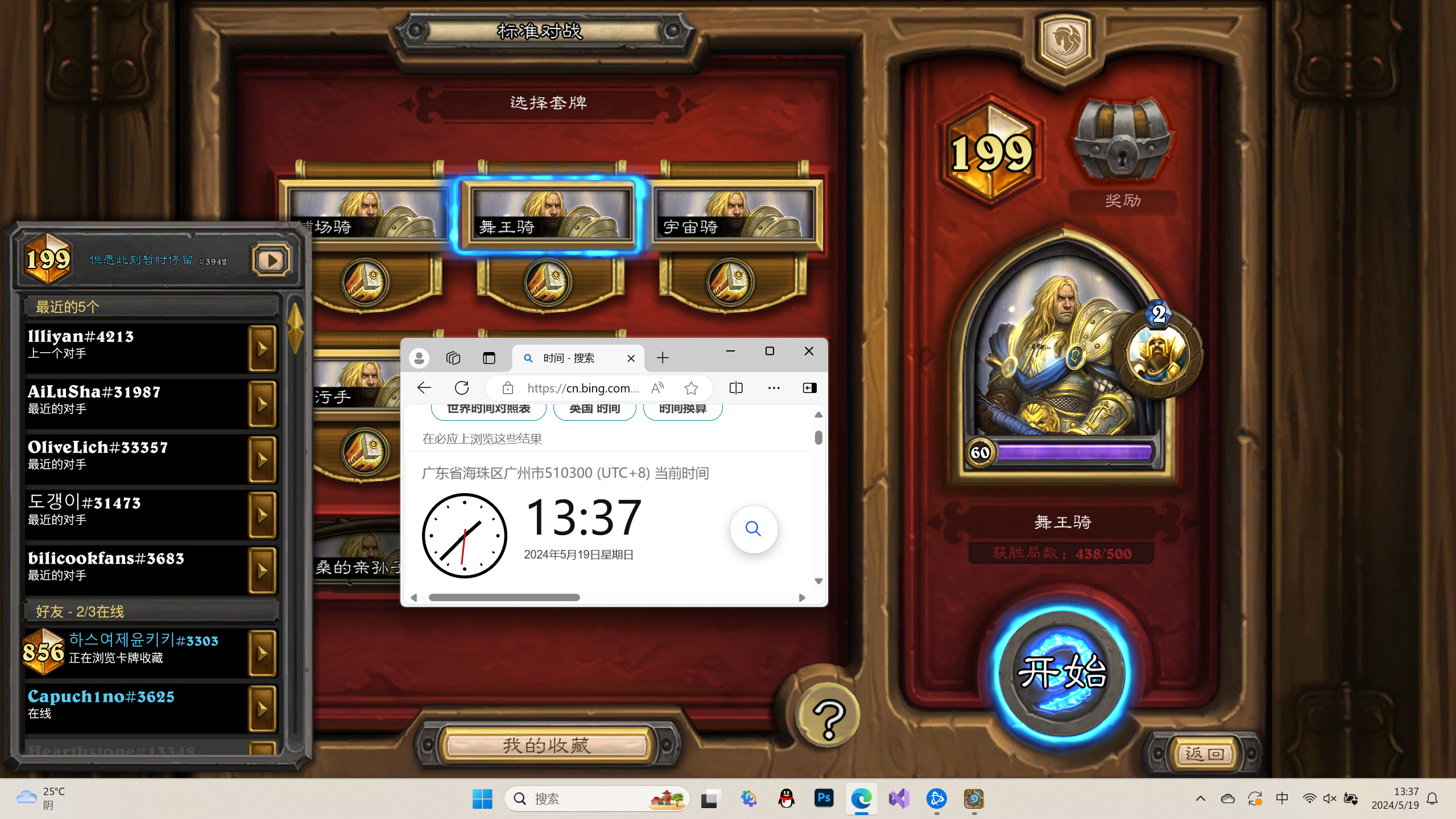This screenshot has width=1456, height=819.
Task: Click arrow button beside 하스여제윤키키#3303
Action: (x=262, y=653)
